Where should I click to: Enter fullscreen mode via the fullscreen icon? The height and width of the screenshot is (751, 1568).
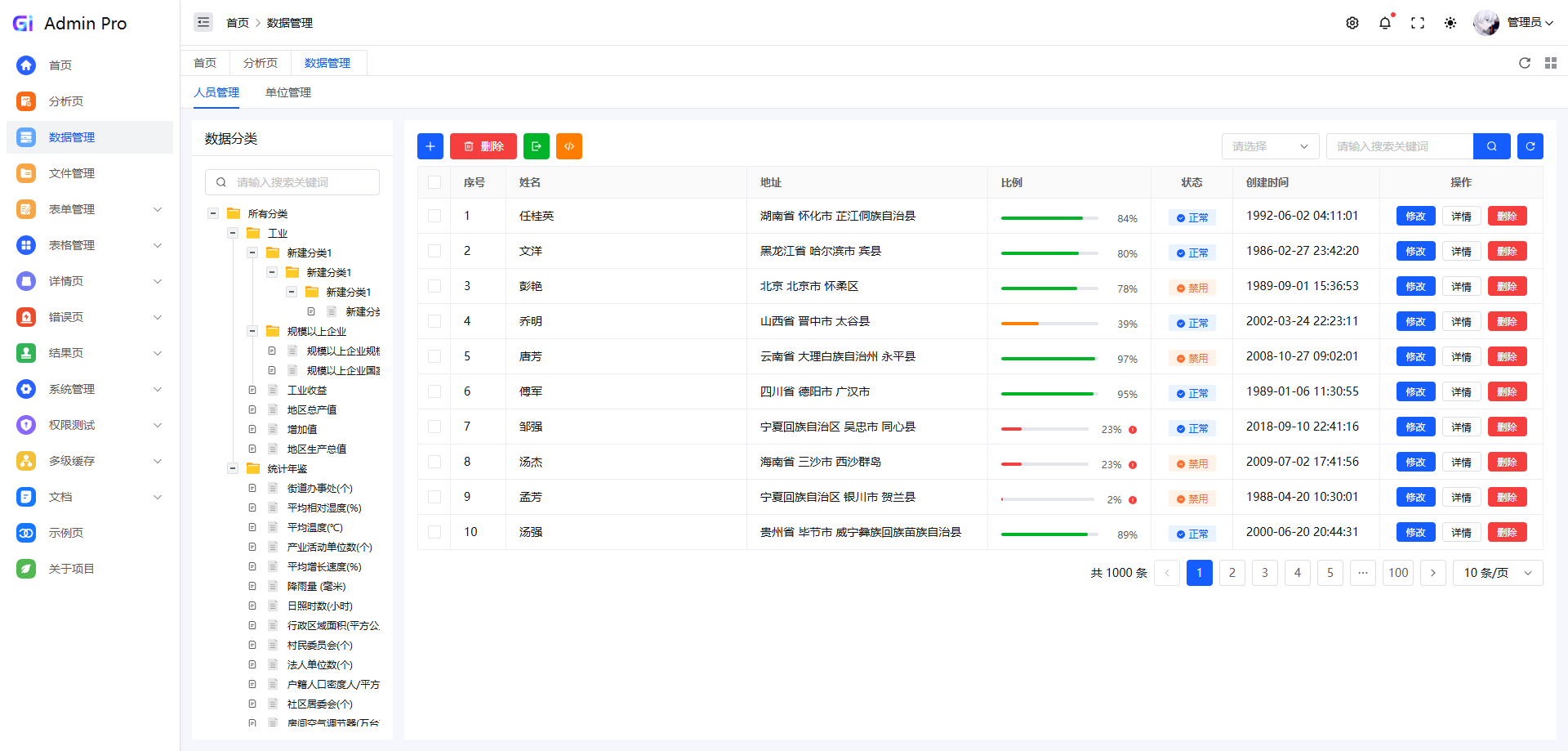(x=1419, y=23)
